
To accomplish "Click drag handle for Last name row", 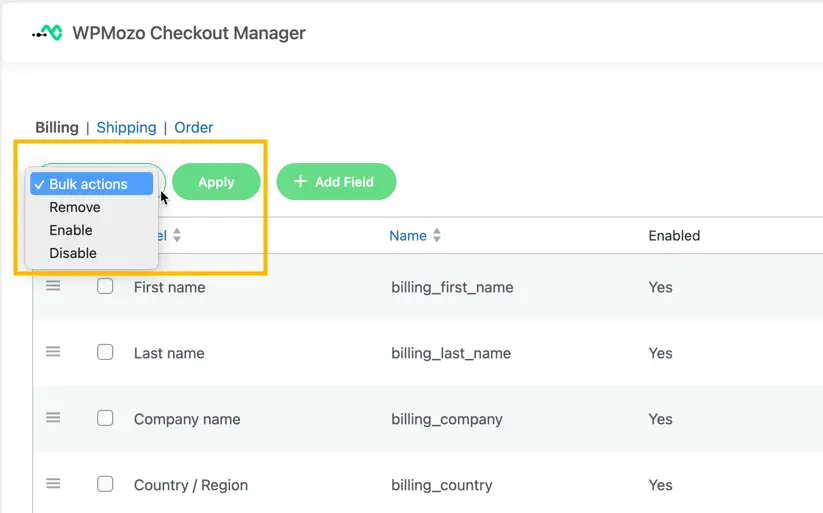I will [x=54, y=352].
